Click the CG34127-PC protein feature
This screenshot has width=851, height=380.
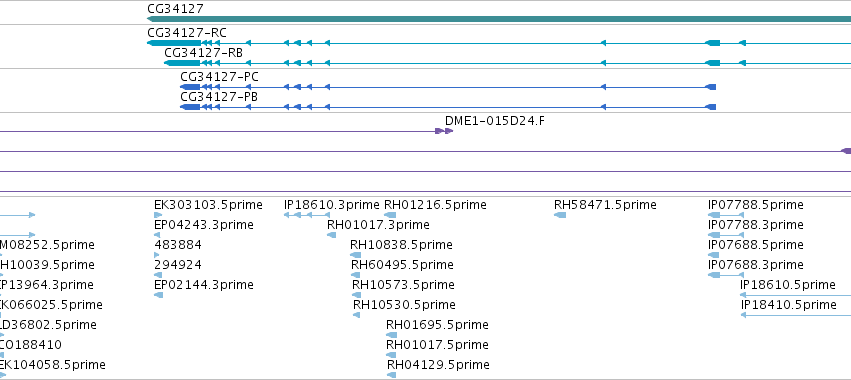point(448,87)
